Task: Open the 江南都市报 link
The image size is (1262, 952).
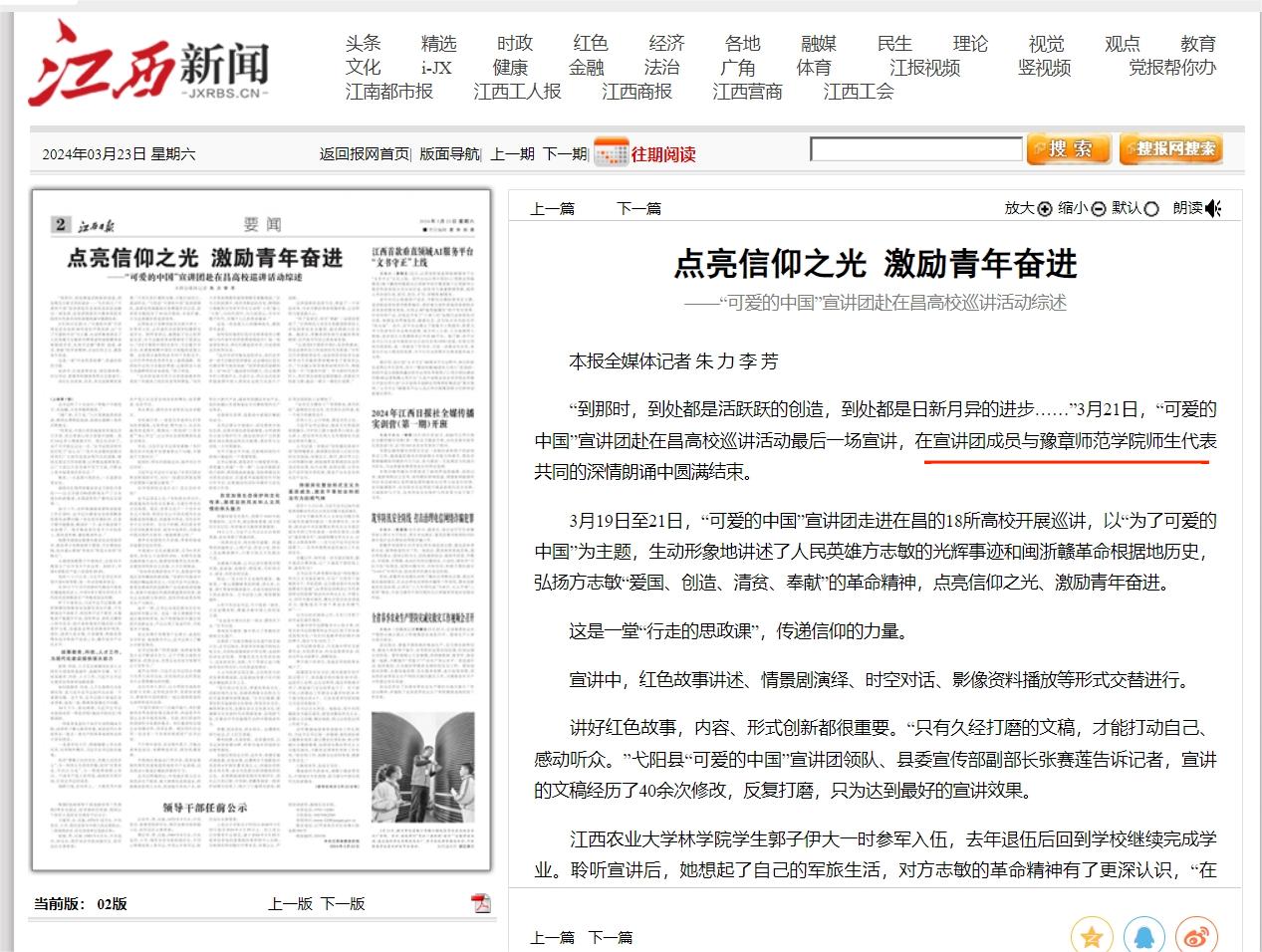Action: (x=389, y=91)
